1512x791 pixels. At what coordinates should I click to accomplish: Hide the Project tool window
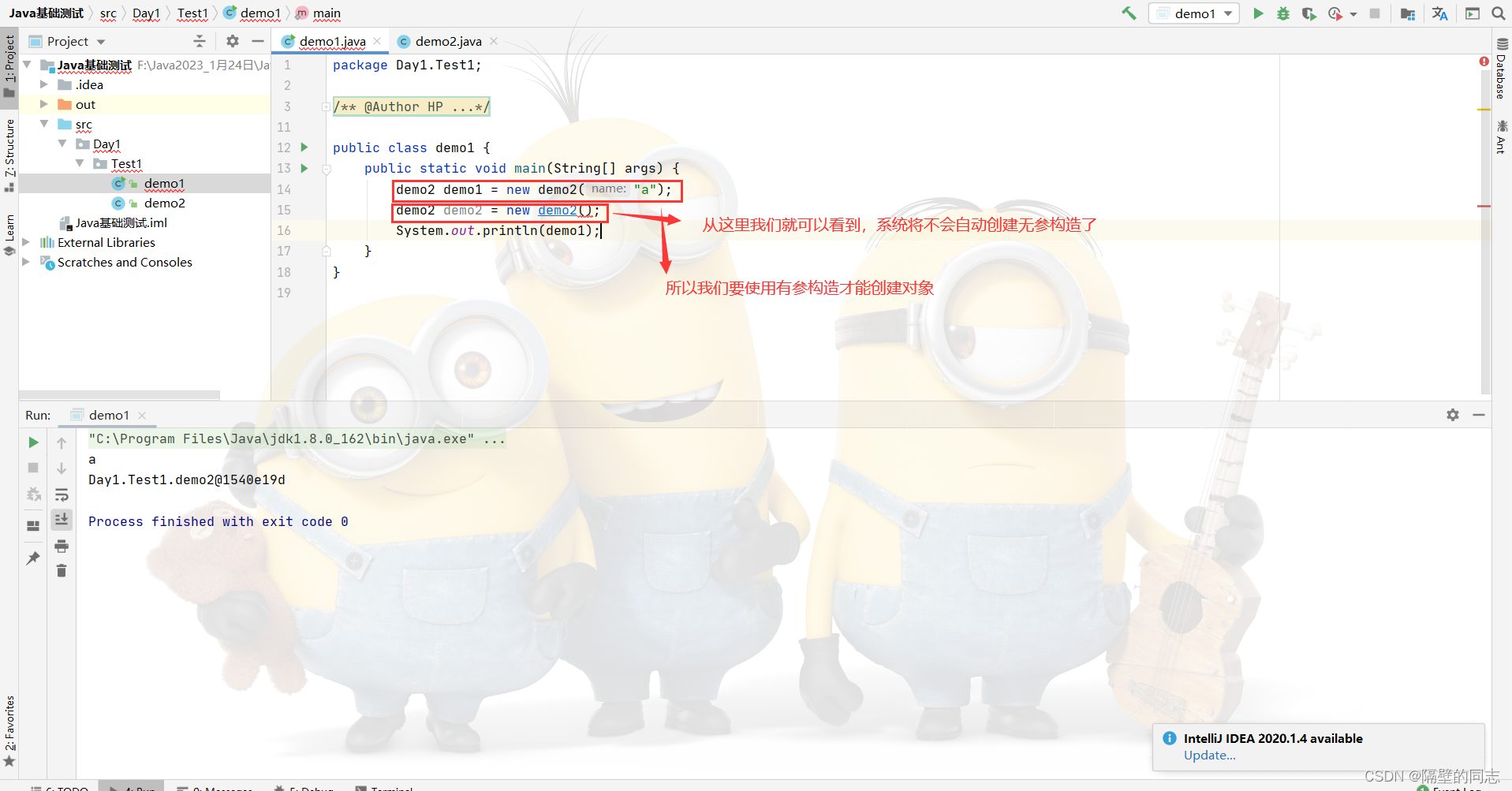click(258, 41)
